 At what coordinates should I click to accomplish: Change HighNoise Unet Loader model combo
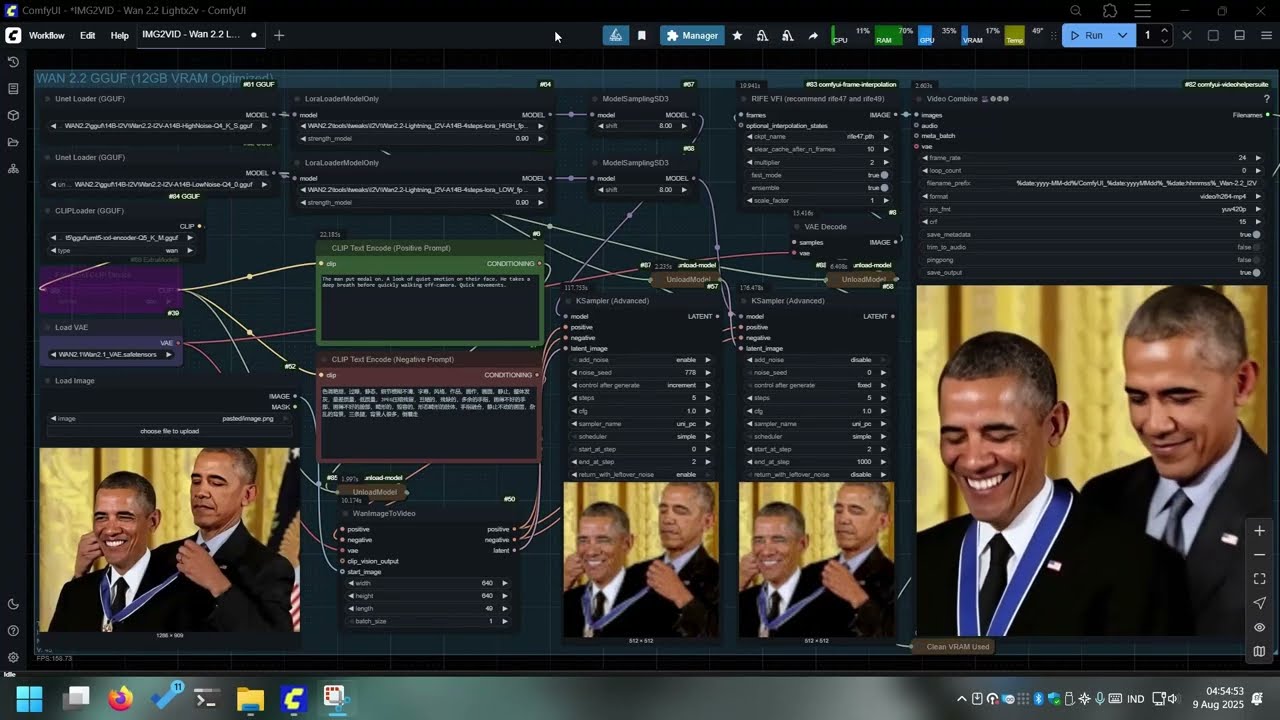point(160,126)
